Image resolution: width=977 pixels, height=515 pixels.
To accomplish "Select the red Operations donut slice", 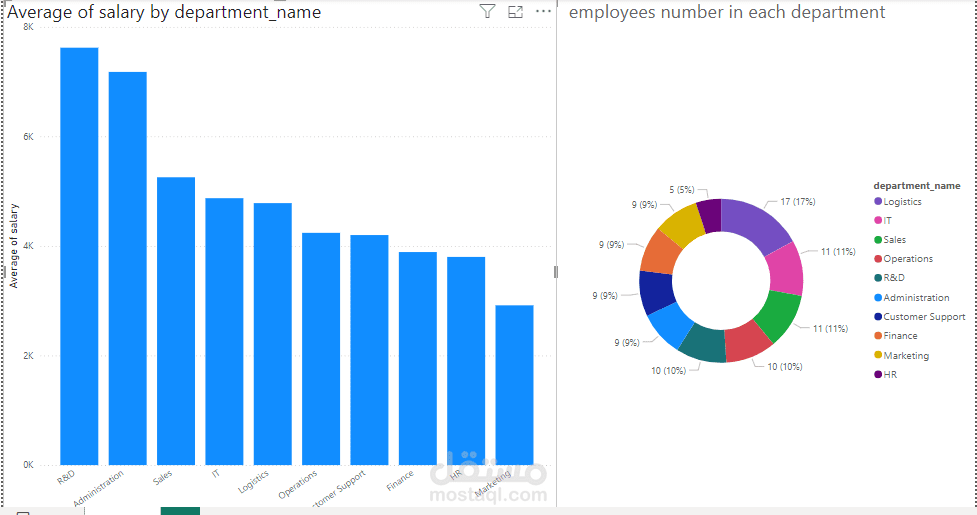I will pyautogui.click(x=748, y=343).
